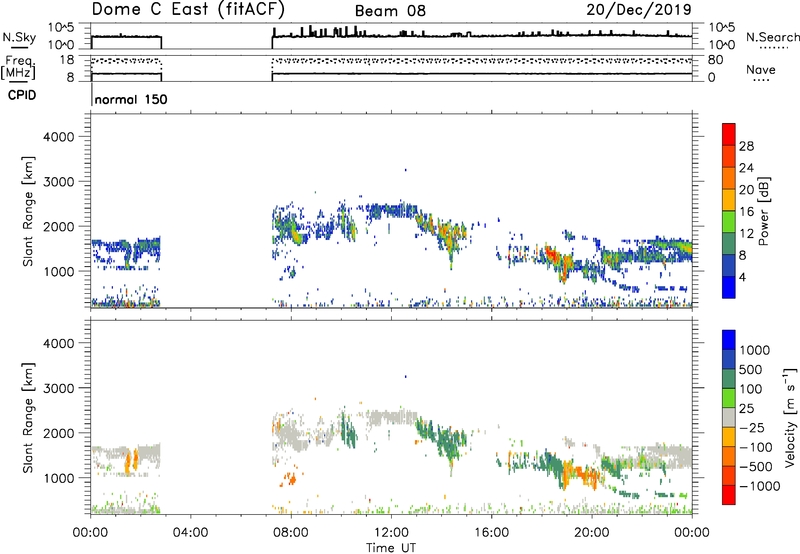The height and width of the screenshot is (554, 800).
Task: Click the '80' Nave axis value
Action: 715,60
